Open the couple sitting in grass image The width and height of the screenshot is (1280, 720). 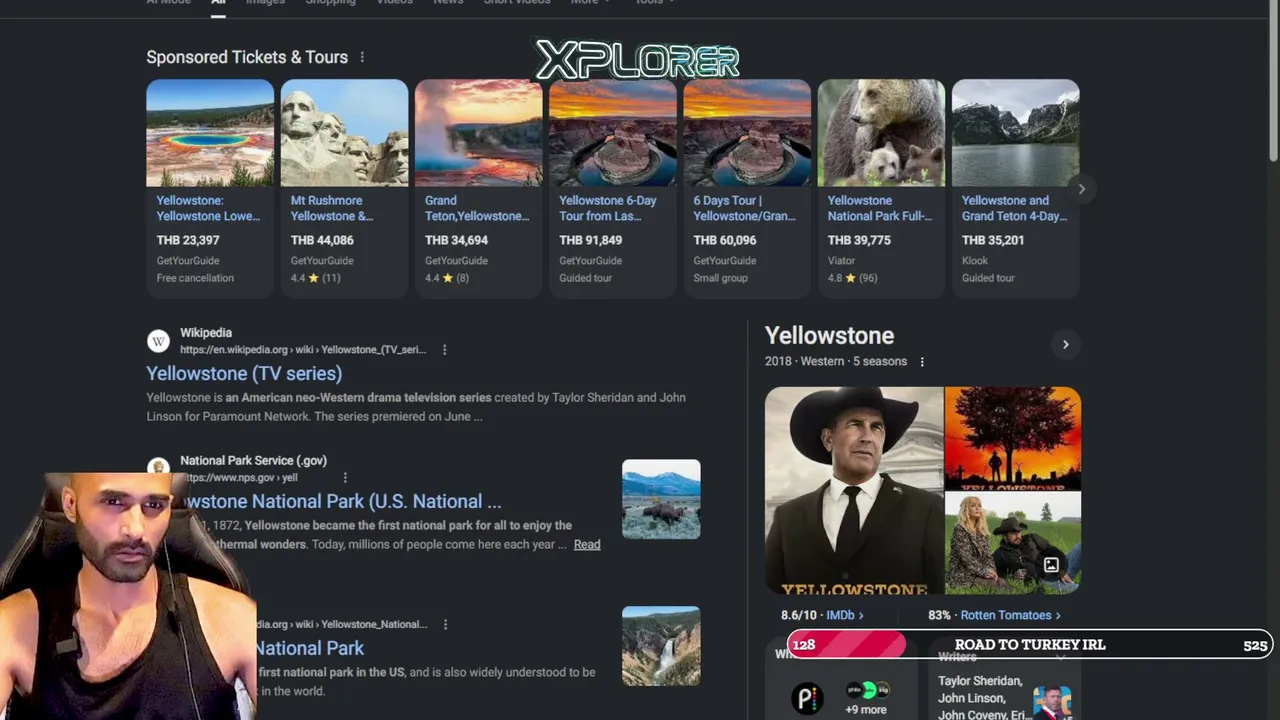pos(1013,543)
